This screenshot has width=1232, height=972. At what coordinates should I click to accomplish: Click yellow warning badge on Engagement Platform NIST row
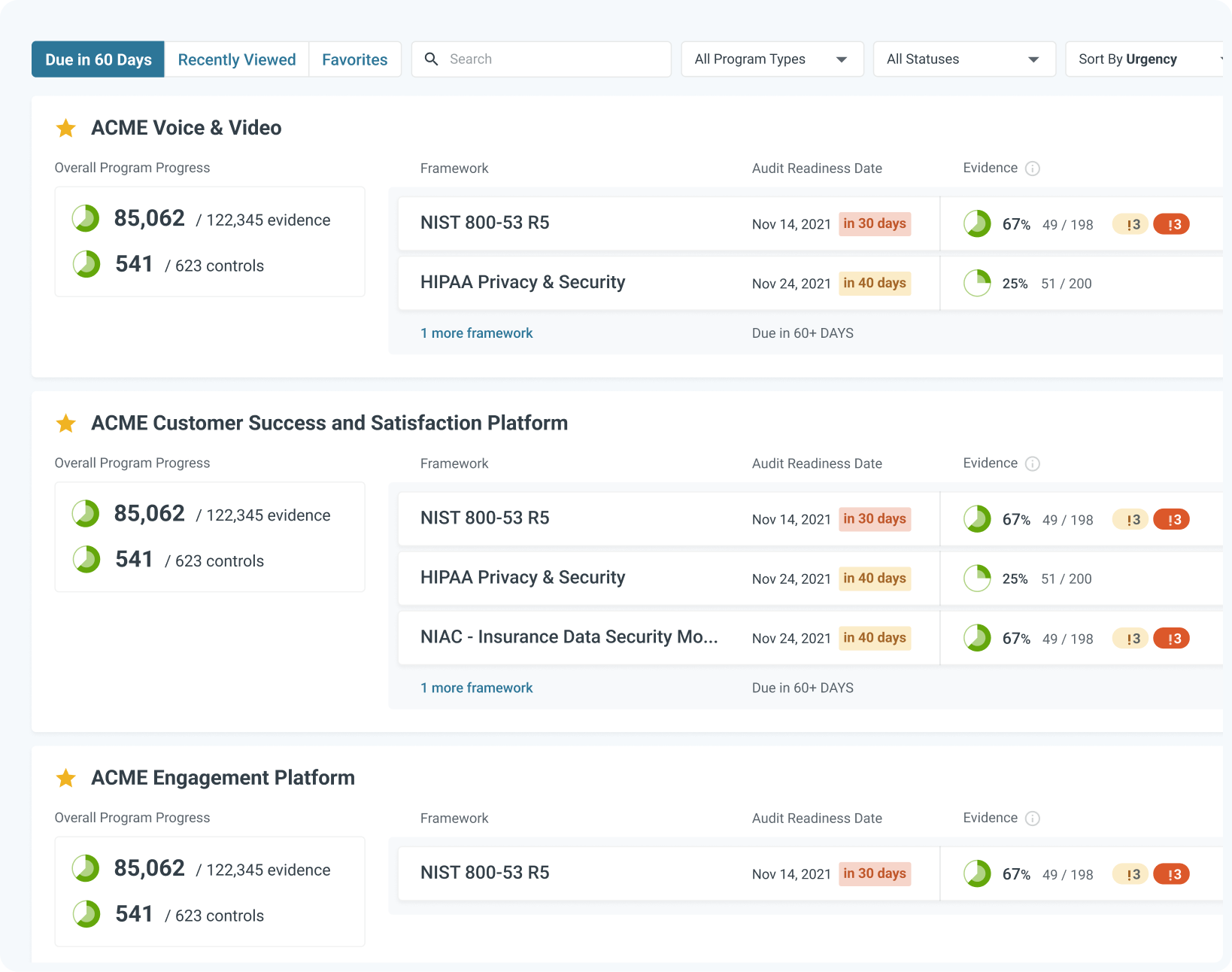click(x=1130, y=874)
